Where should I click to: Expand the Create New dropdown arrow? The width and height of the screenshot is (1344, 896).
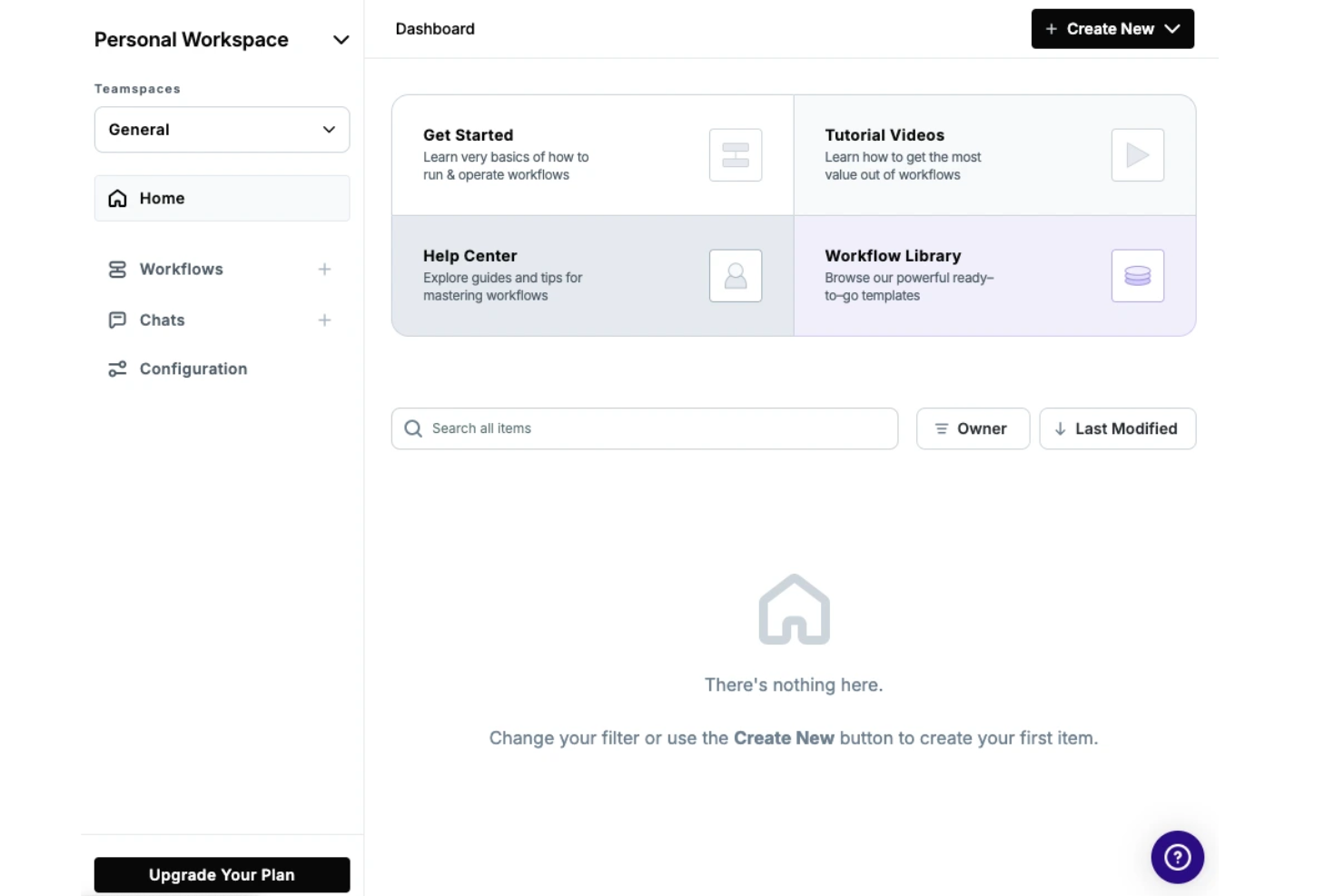(1171, 28)
